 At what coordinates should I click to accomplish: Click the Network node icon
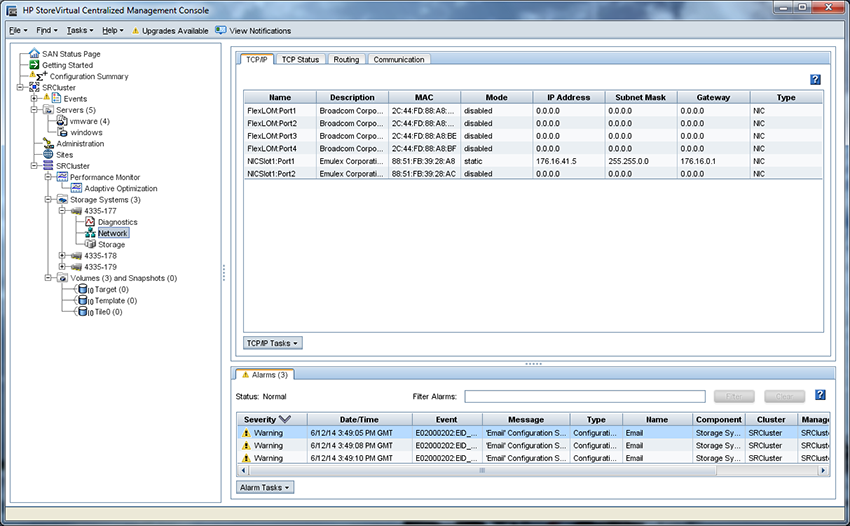[x=90, y=233]
